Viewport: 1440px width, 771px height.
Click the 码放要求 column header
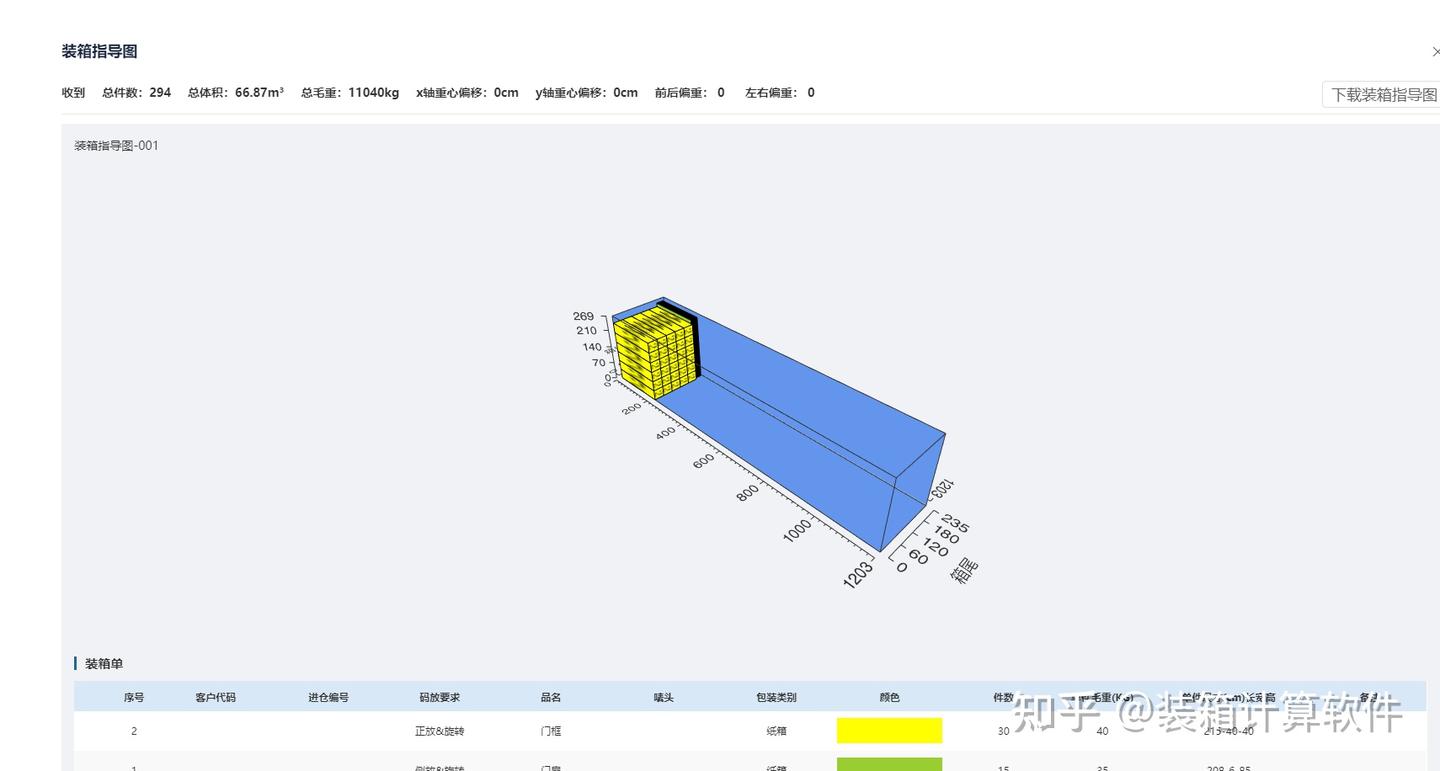pyautogui.click(x=440, y=698)
